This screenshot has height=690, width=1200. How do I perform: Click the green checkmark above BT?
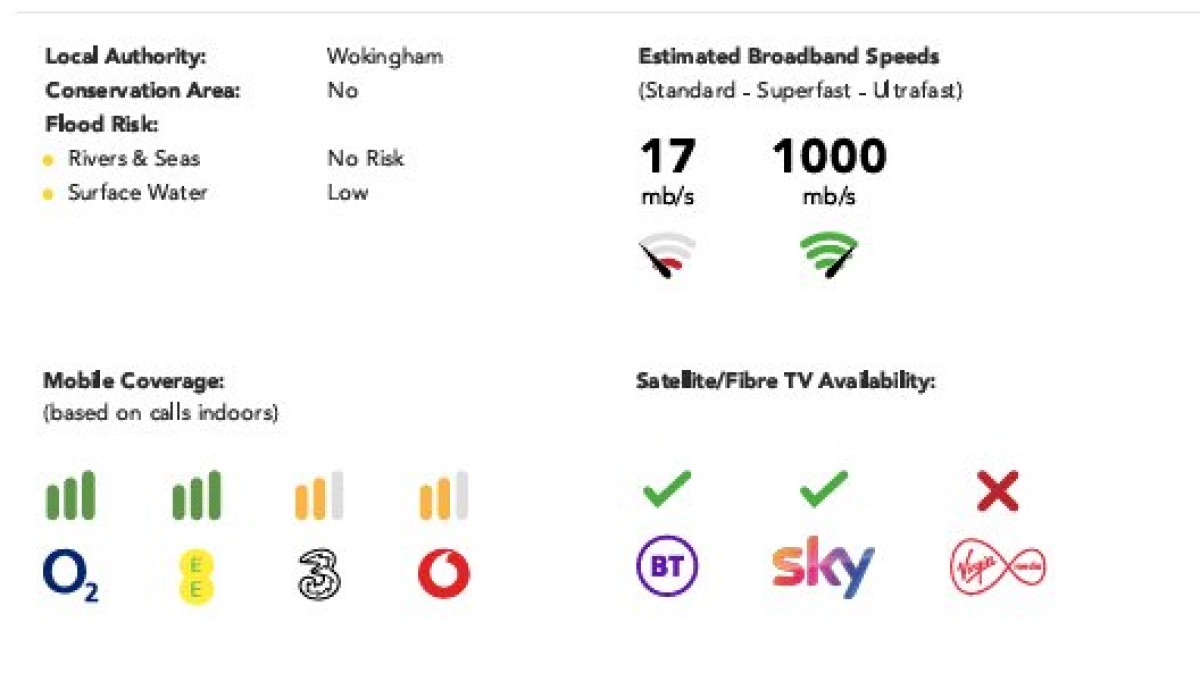click(667, 489)
